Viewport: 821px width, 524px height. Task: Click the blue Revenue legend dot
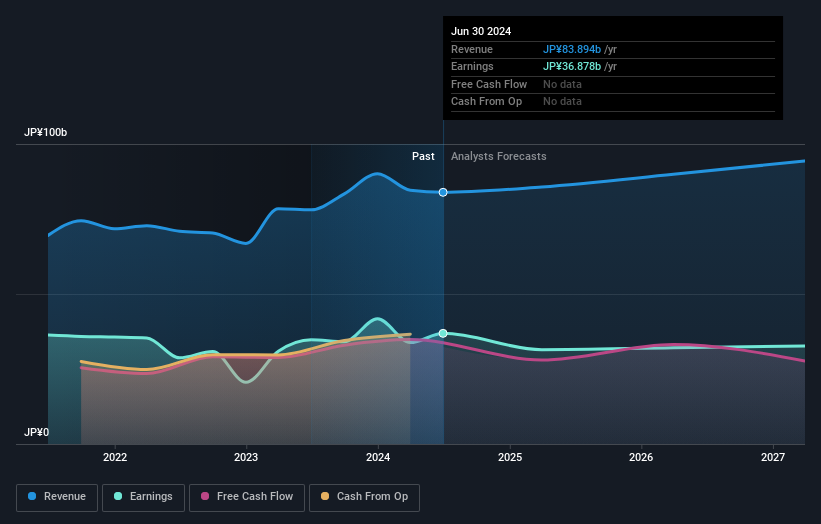(32, 496)
